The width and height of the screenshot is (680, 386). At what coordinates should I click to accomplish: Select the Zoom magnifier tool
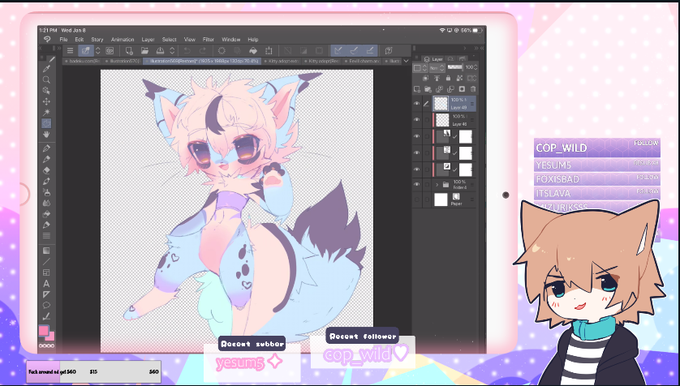tap(46, 80)
